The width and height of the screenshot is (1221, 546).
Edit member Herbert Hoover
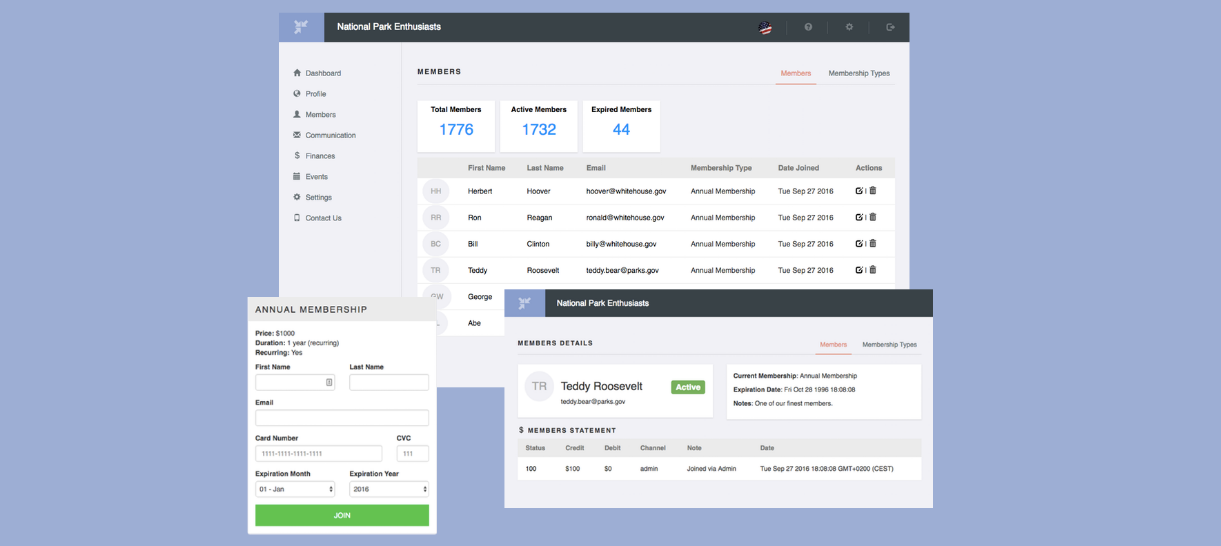(x=859, y=190)
